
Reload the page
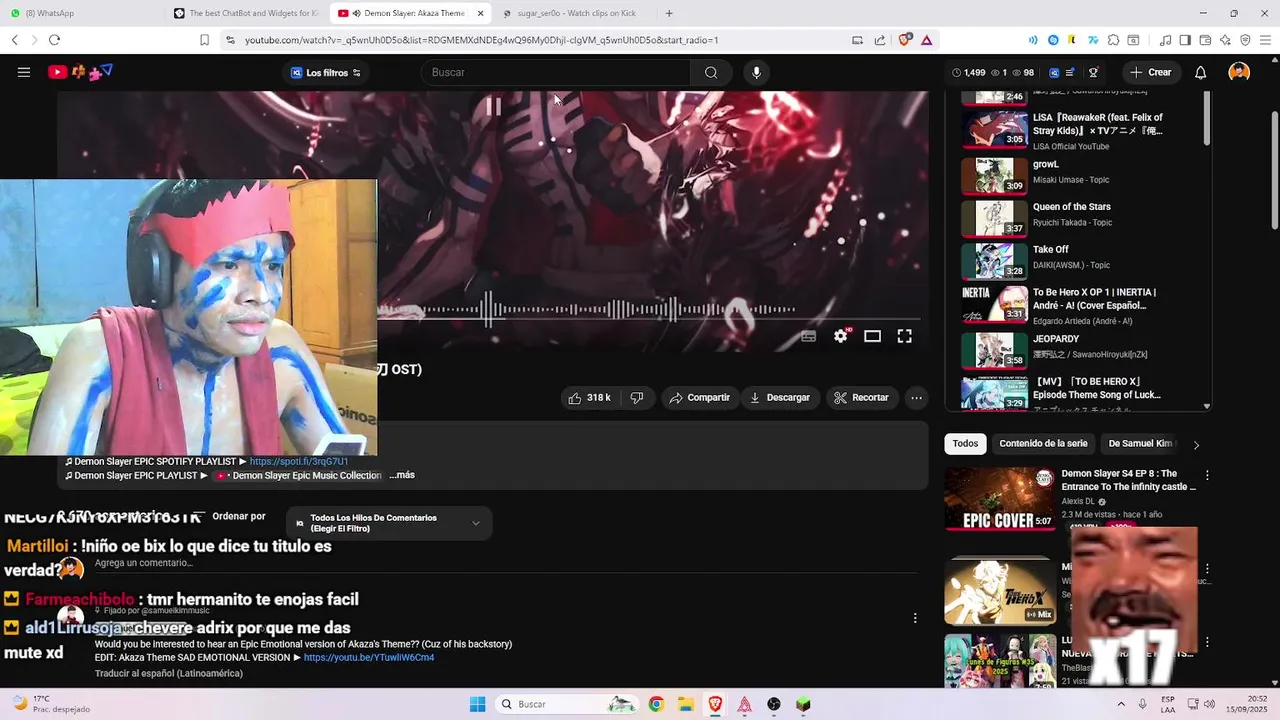[x=54, y=40]
